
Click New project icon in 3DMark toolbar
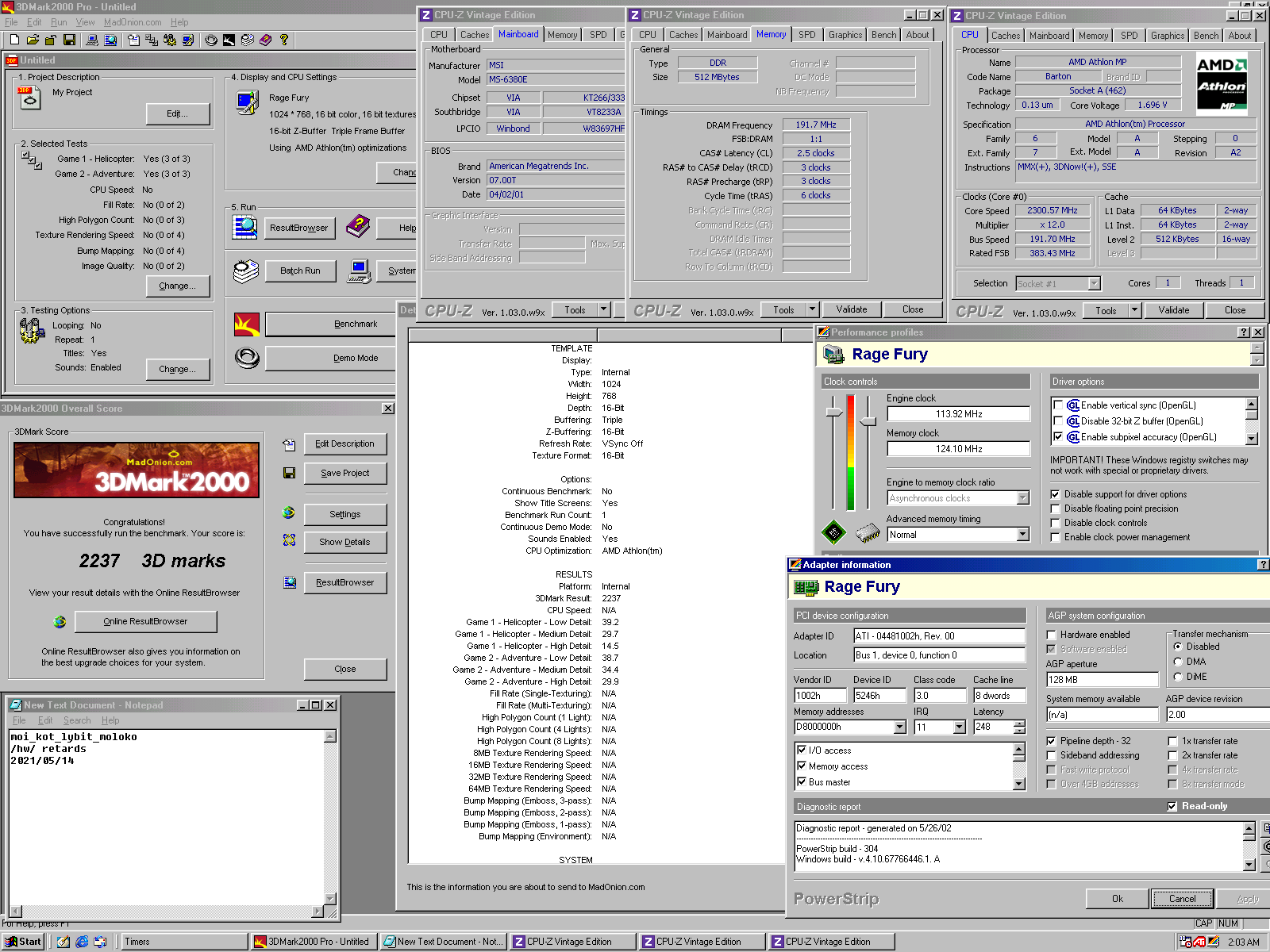[x=13, y=40]
